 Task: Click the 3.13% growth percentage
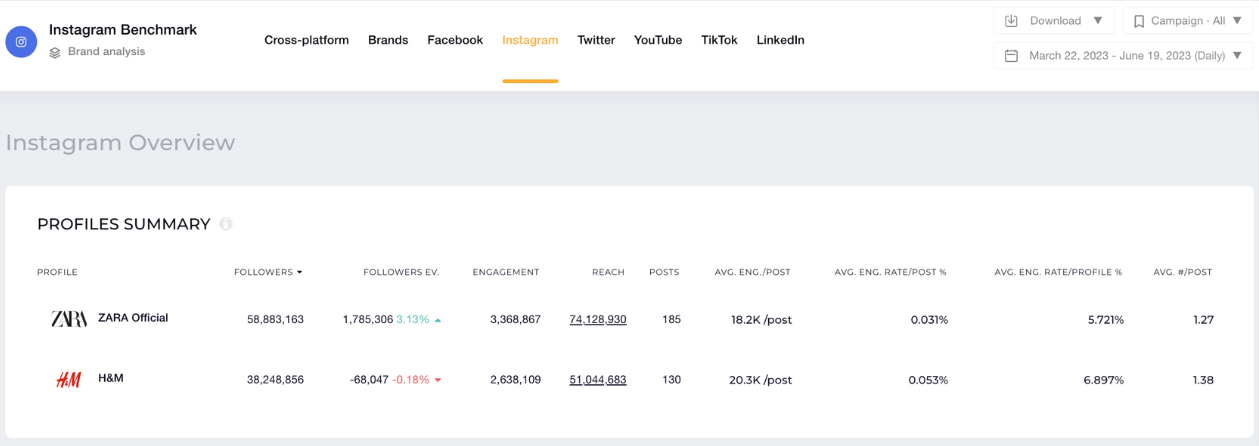pyautogui.click(x=413, y=320)
